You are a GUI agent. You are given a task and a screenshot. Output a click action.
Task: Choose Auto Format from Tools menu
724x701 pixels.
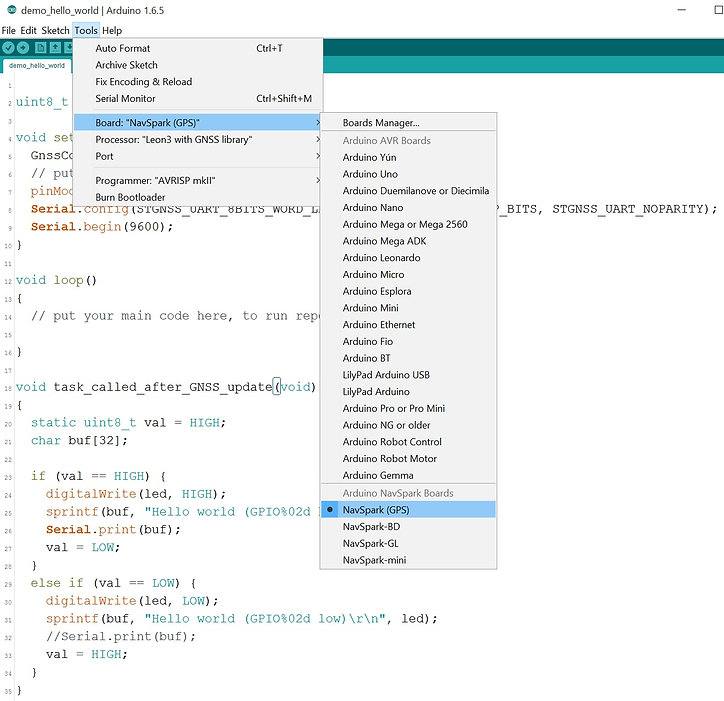pos(198,48)
